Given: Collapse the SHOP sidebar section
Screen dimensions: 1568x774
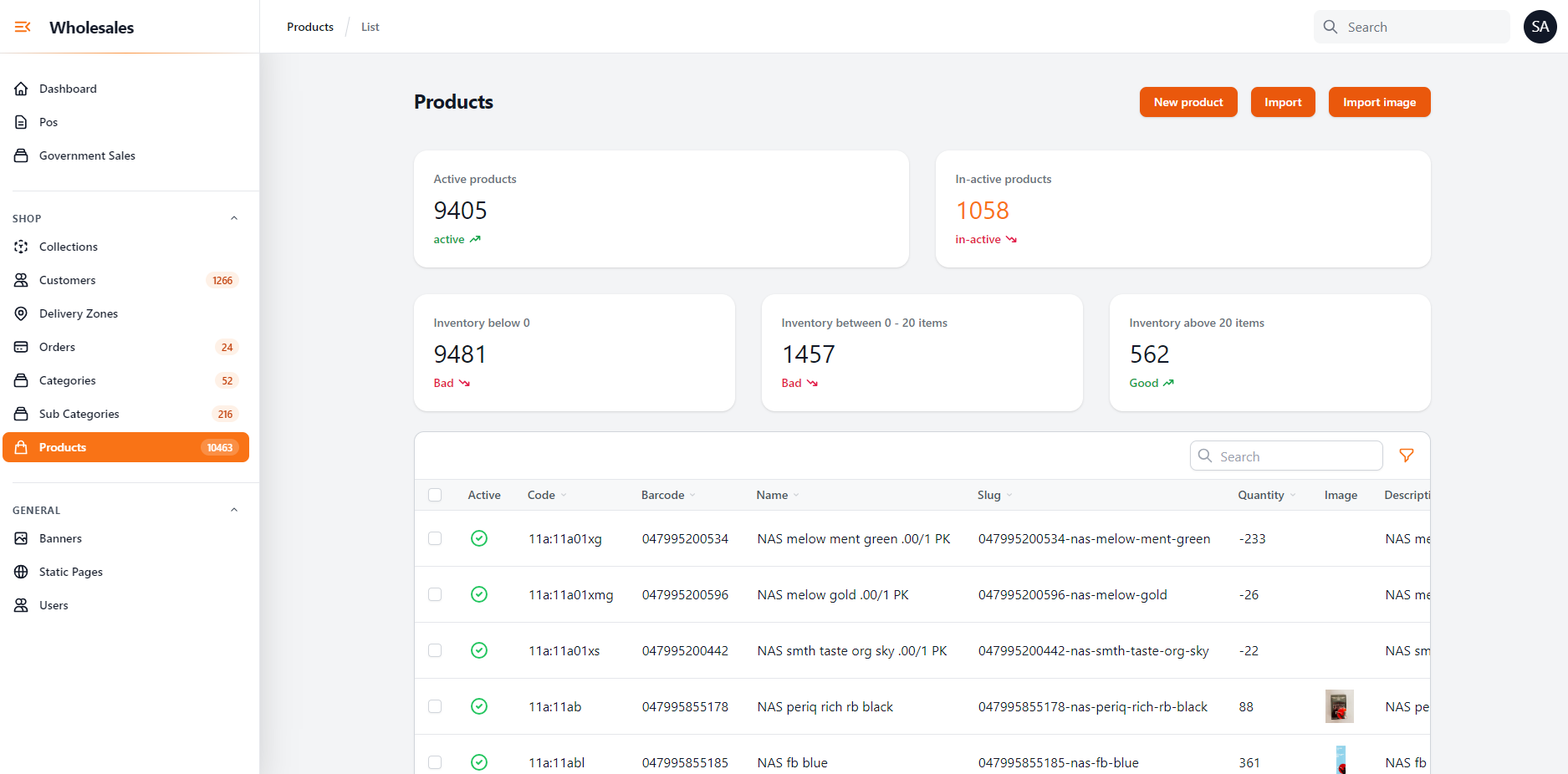Looking at the screenshot, I should pos(234,218).
